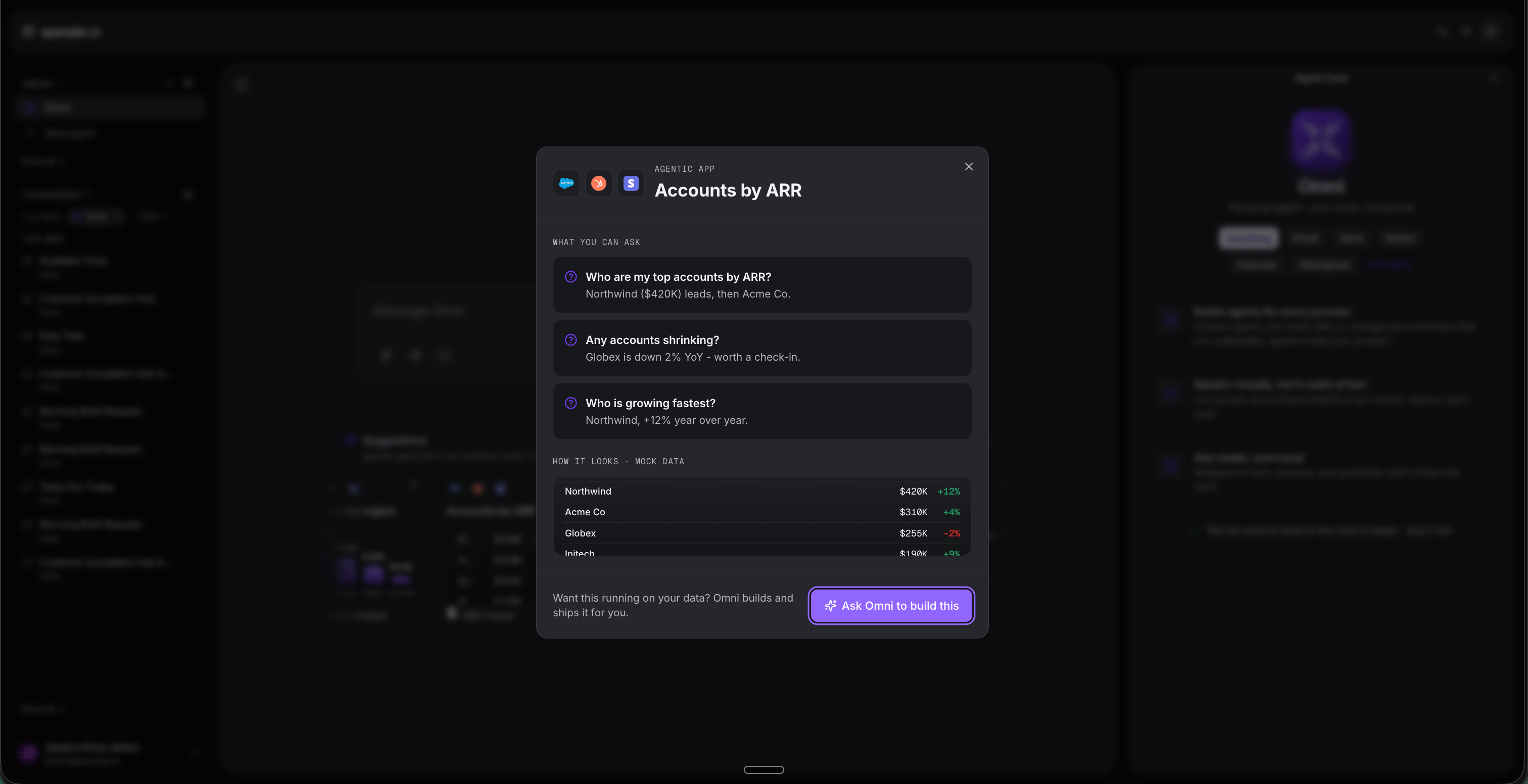The image size is (1528, 784).
Task: Click the Acme Co row in mock data
Action: pyautogui.click(x=762, y=512)
